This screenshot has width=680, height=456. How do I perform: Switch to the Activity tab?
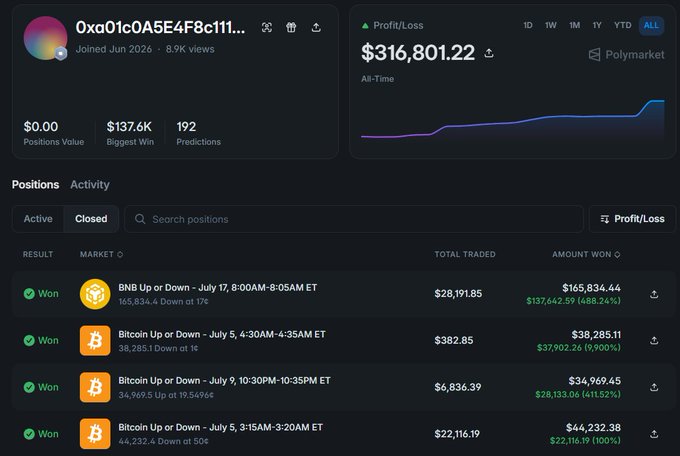(90, 184)
